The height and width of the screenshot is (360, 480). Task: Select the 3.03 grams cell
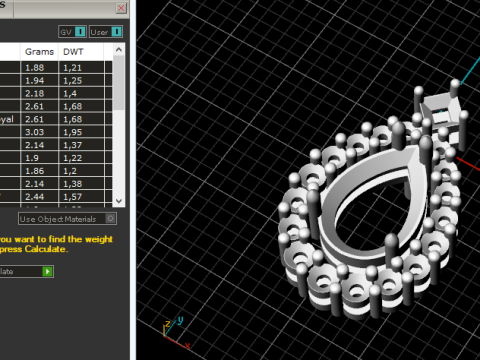click(39, 132)
